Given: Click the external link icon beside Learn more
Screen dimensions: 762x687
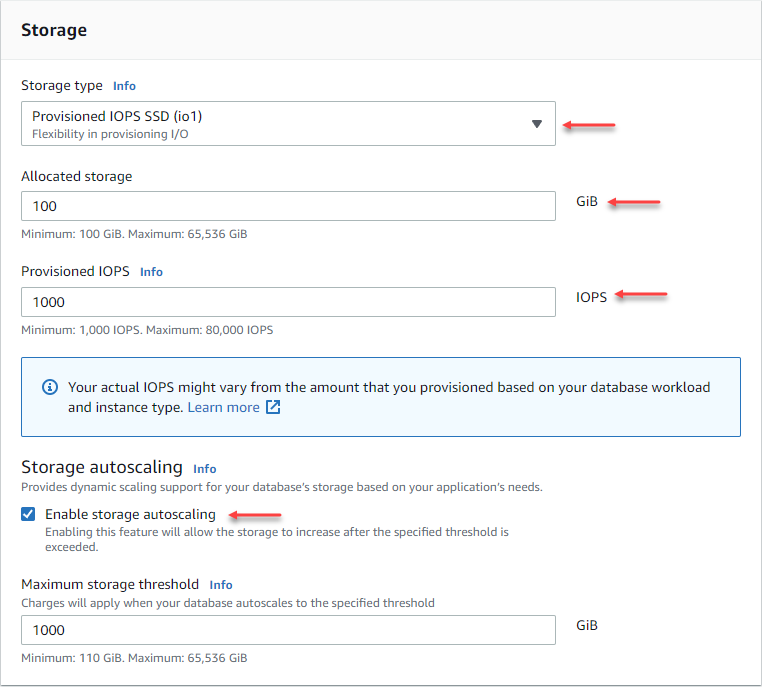Looking at the screenshot, I should pyautogui.click(x=273, y=408).
